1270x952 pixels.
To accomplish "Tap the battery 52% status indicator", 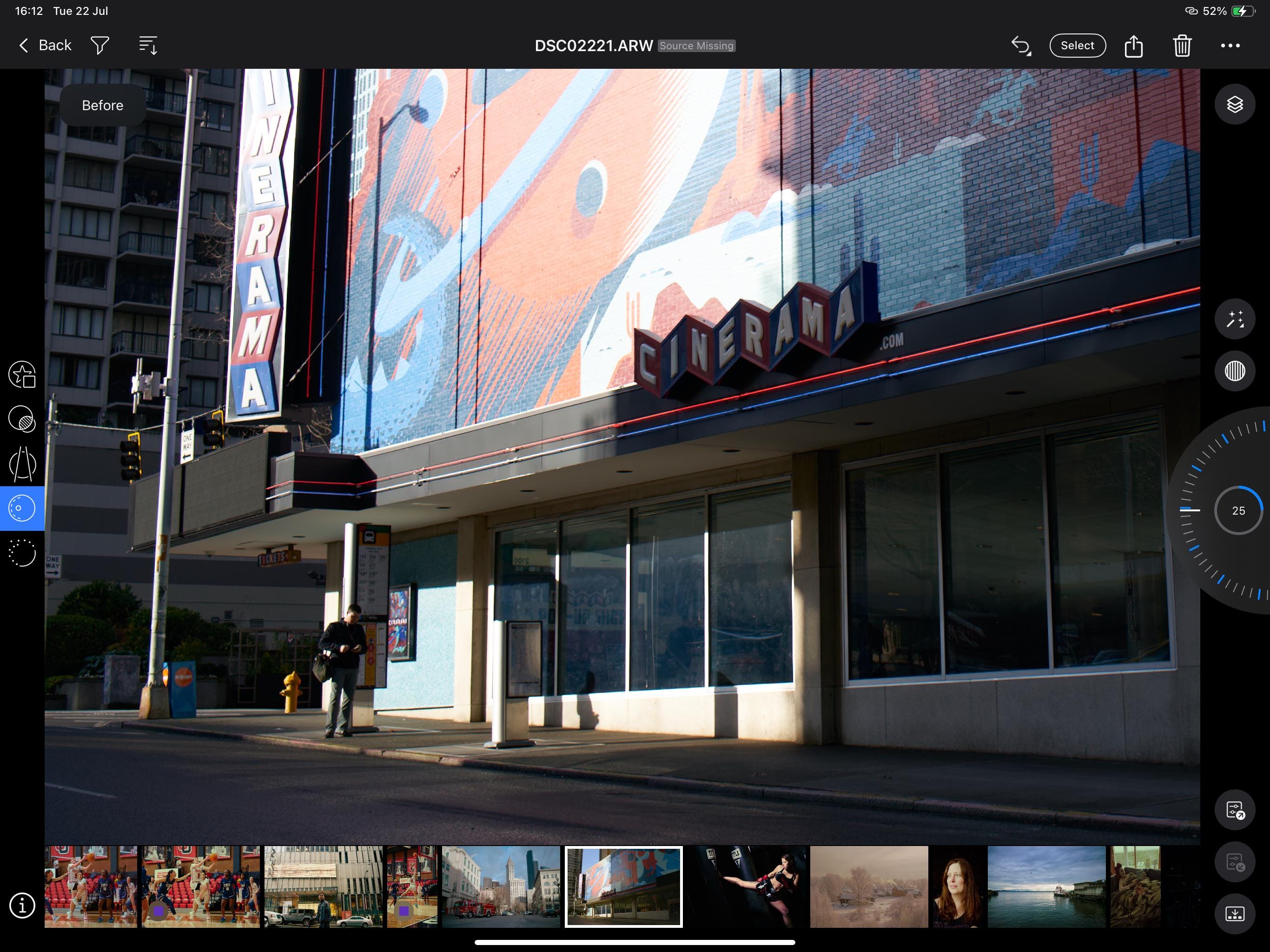I will point(1229,11).
